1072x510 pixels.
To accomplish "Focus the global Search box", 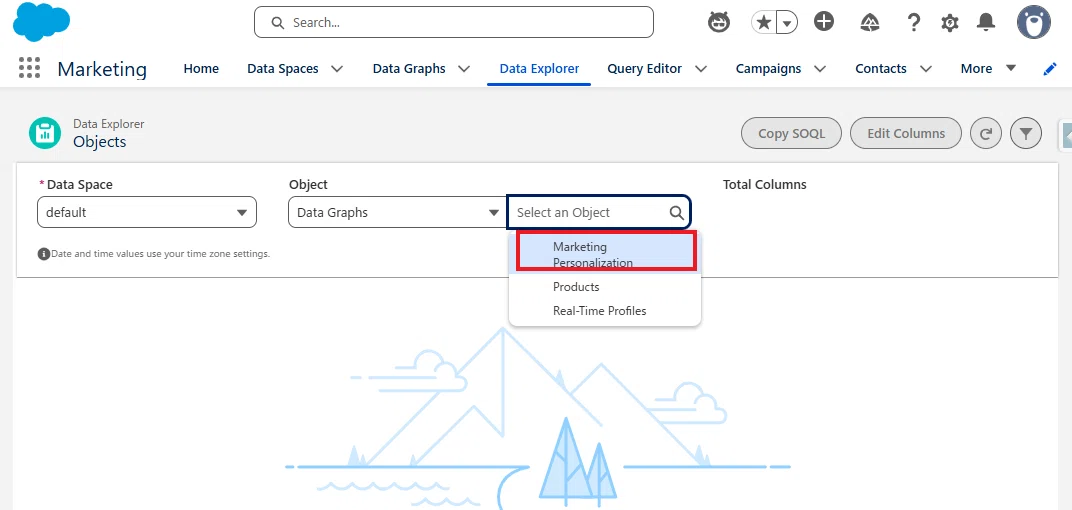I will pos(453,23).
